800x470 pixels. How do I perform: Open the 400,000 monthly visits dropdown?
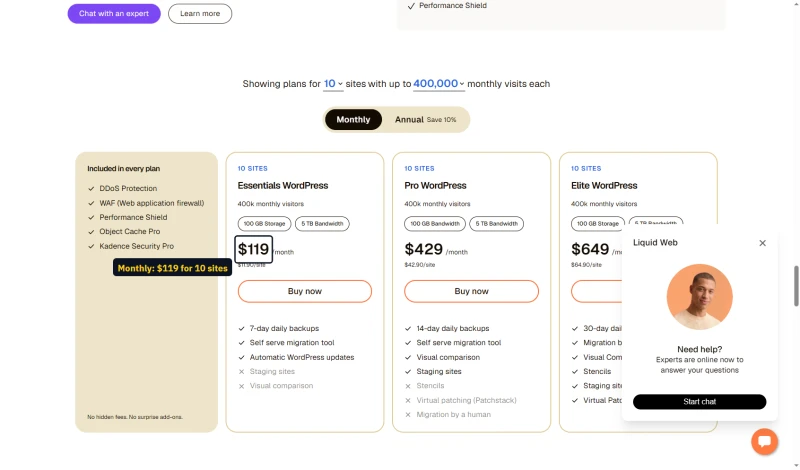coord(439,84)
